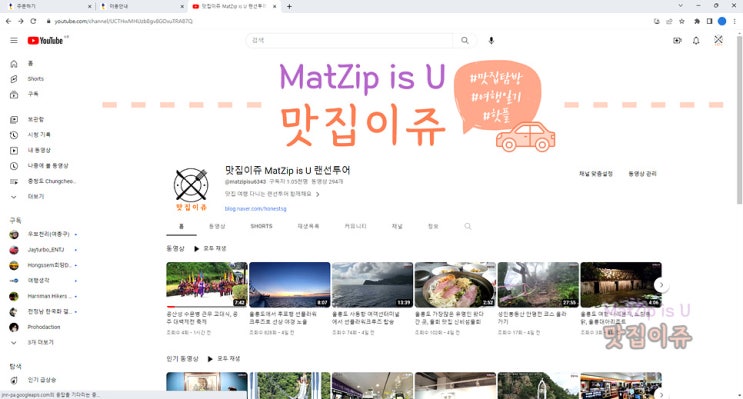This screenshot has height=399, width=743.
Task: Switch to the Channels (채널) tab
Action: pos(397,227)
